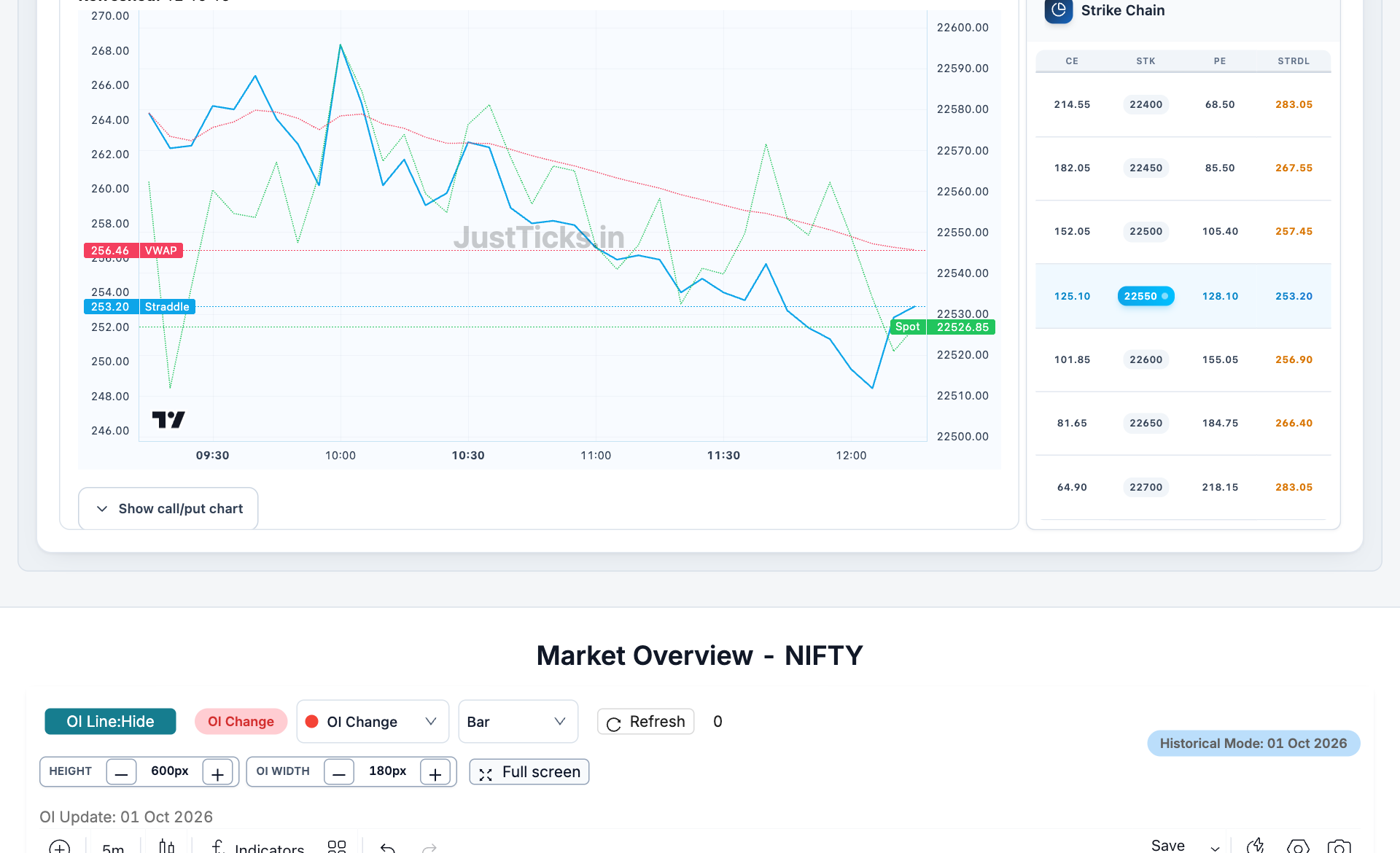The width and height of the screenshot is (1400, 853).
Task: Click the redo arrow in chart toolbar
Action: click(x=429, y=847)
